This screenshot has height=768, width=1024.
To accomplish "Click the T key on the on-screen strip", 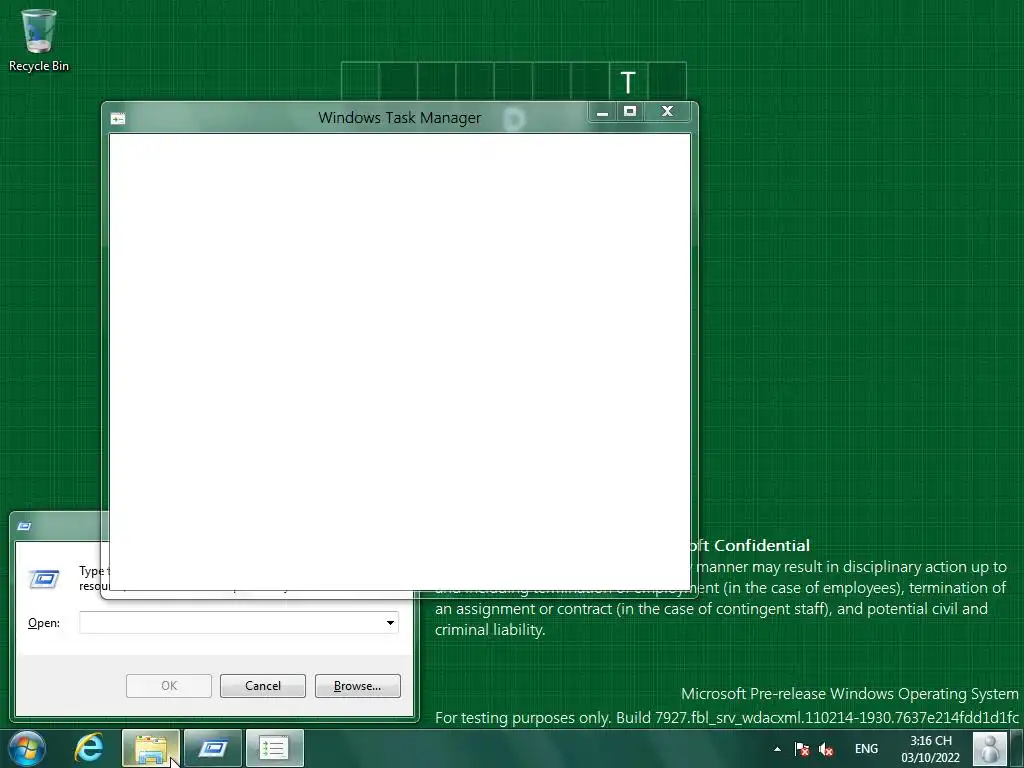I will [x=628, y=82].
